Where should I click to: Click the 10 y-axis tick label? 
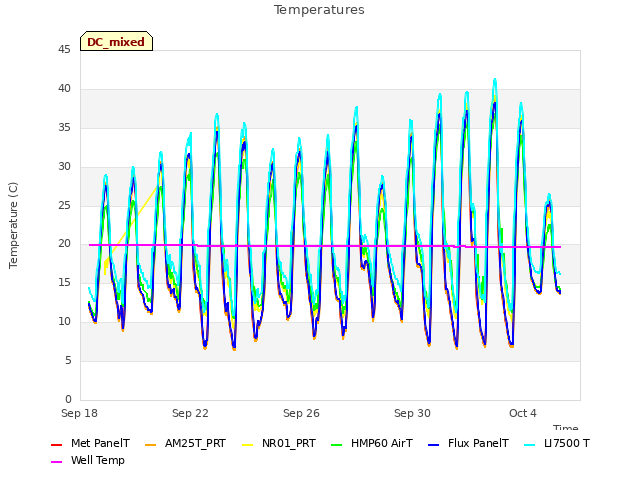pyautogui.click(x=64, y=322)
